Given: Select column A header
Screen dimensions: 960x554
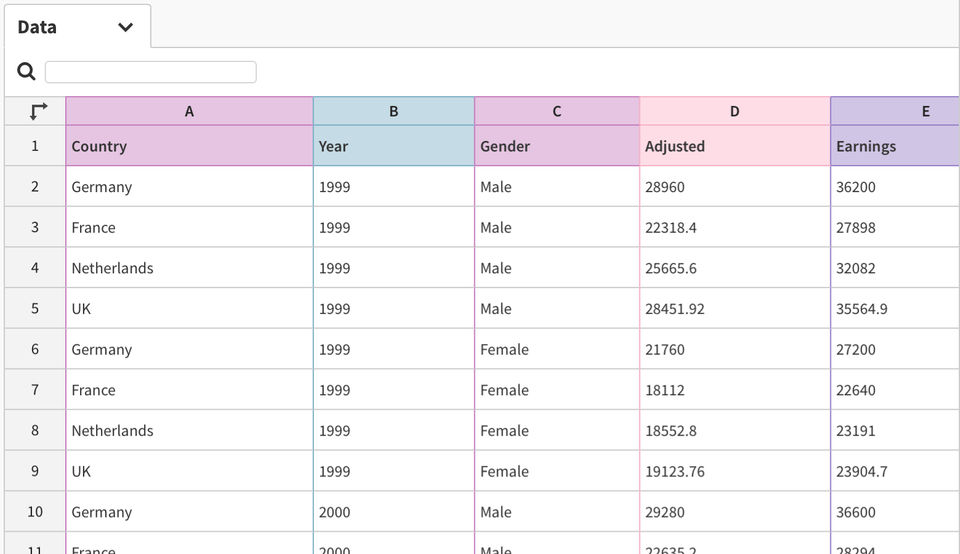Looking at the screenshot, I should 189,111.
